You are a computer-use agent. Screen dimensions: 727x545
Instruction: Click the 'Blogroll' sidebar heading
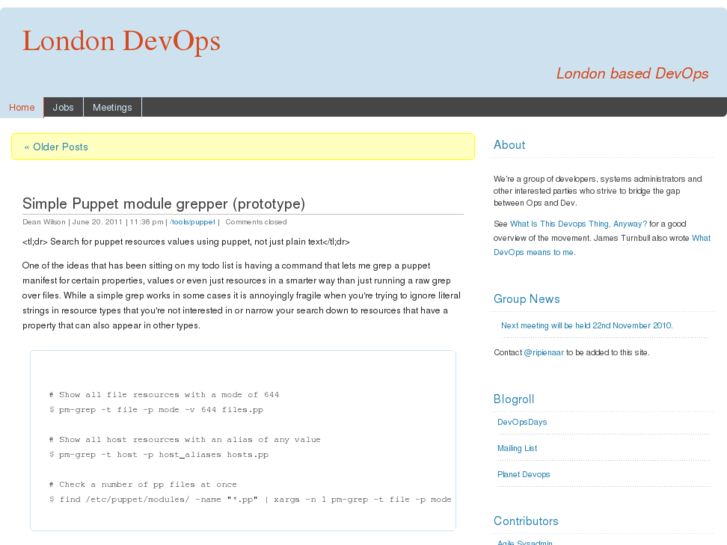point(514,399)
